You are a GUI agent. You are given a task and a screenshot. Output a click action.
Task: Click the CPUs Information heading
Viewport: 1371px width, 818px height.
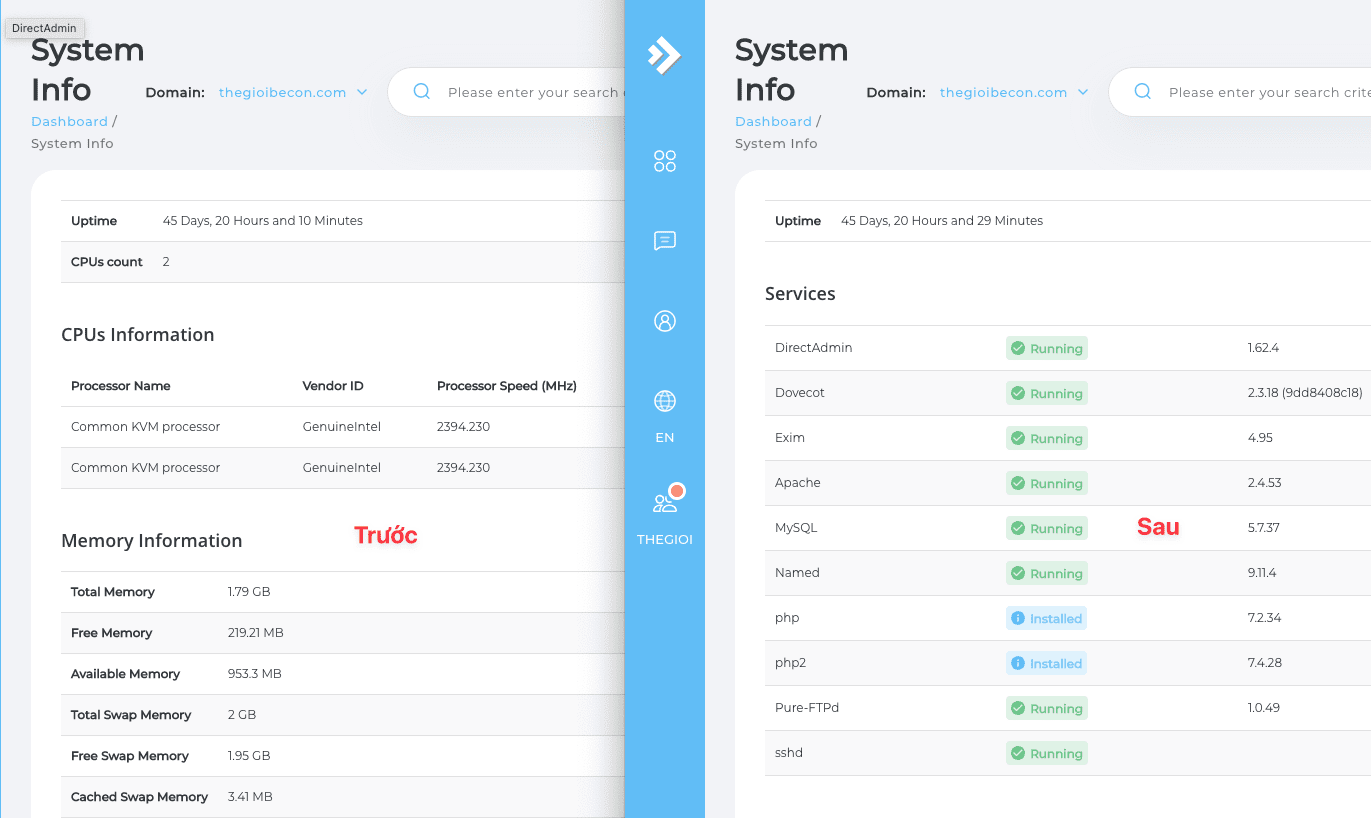click(138, 335)
